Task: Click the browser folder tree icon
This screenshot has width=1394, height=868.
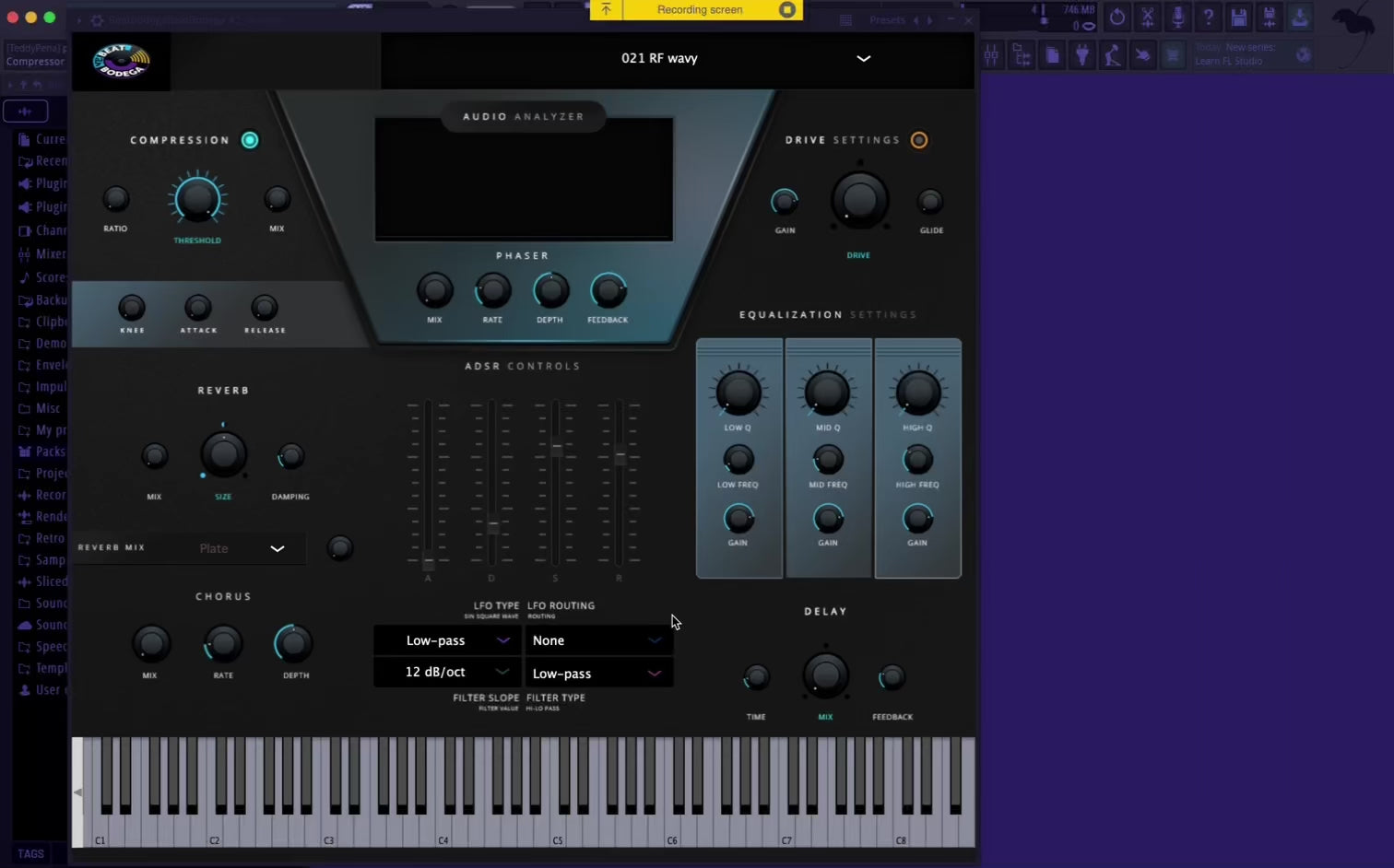Action: [1022, 55]
